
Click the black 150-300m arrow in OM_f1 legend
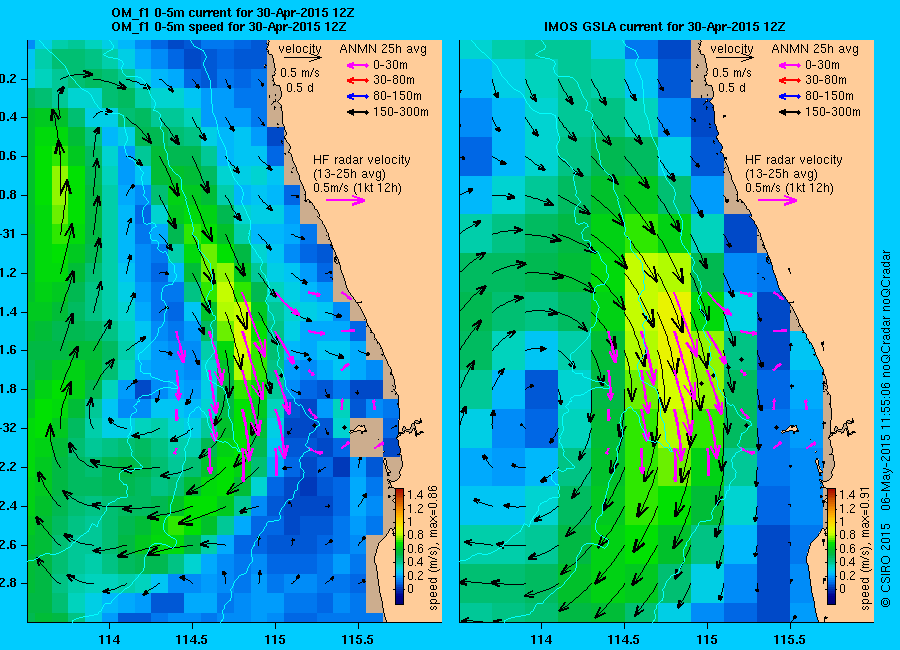point(358,113)
